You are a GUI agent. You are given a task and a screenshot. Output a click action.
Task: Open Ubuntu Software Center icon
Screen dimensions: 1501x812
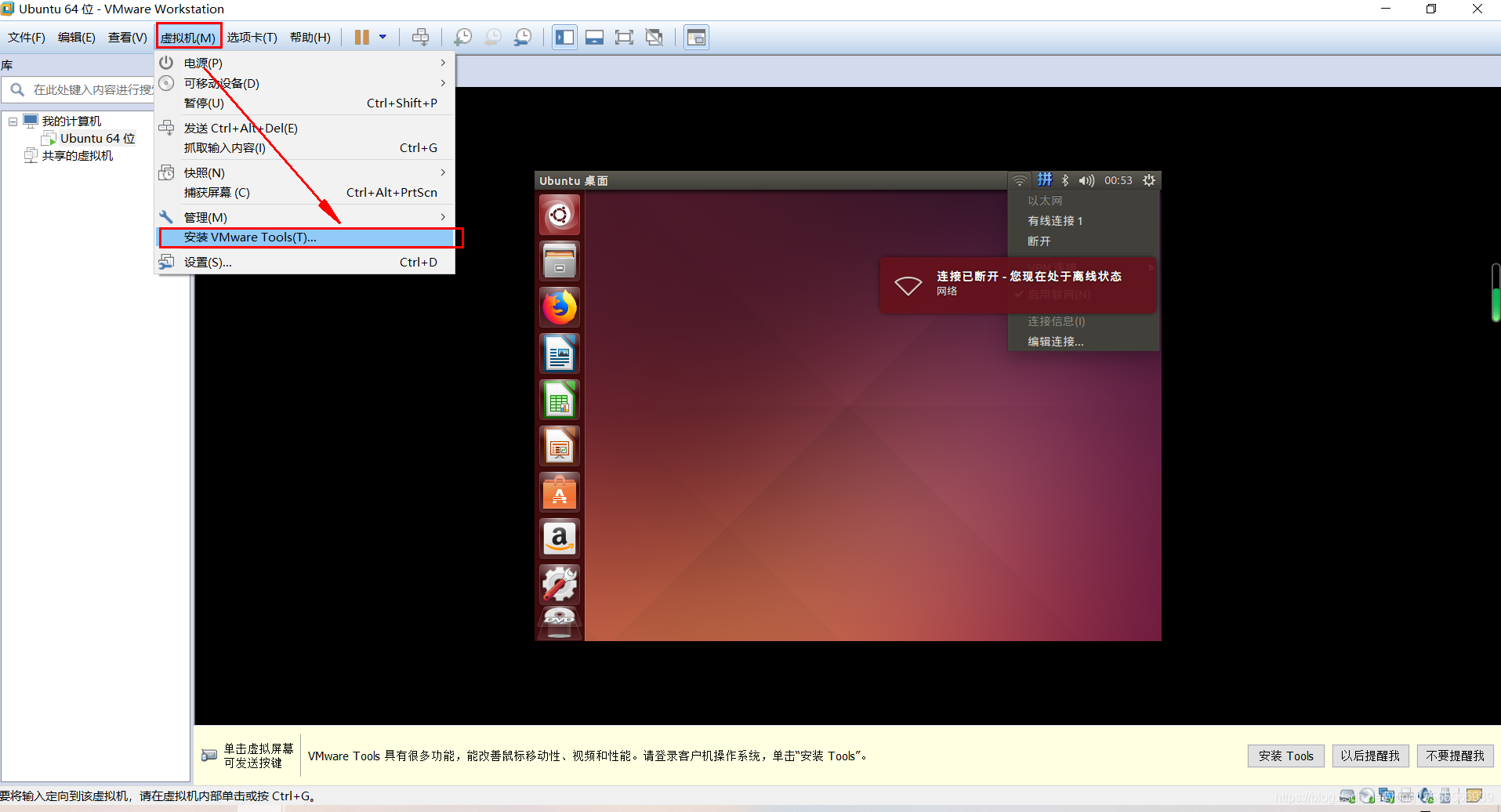pyautogui.click(x=560, y=492)
